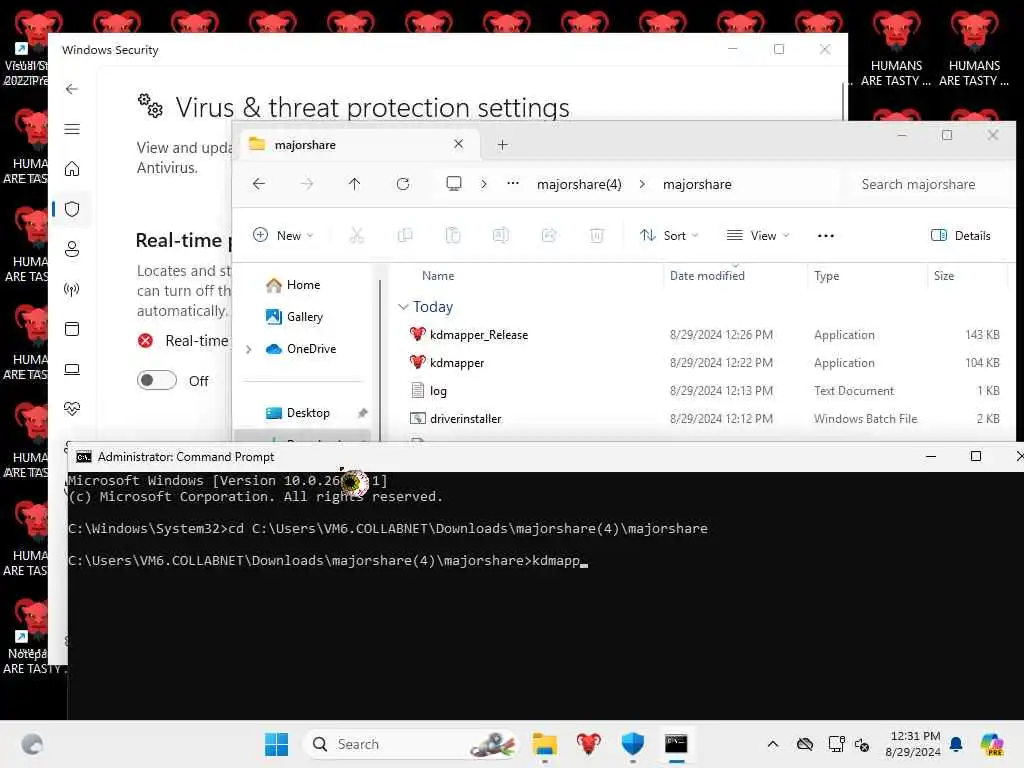Sort by the Name column header

coord(438,276)
